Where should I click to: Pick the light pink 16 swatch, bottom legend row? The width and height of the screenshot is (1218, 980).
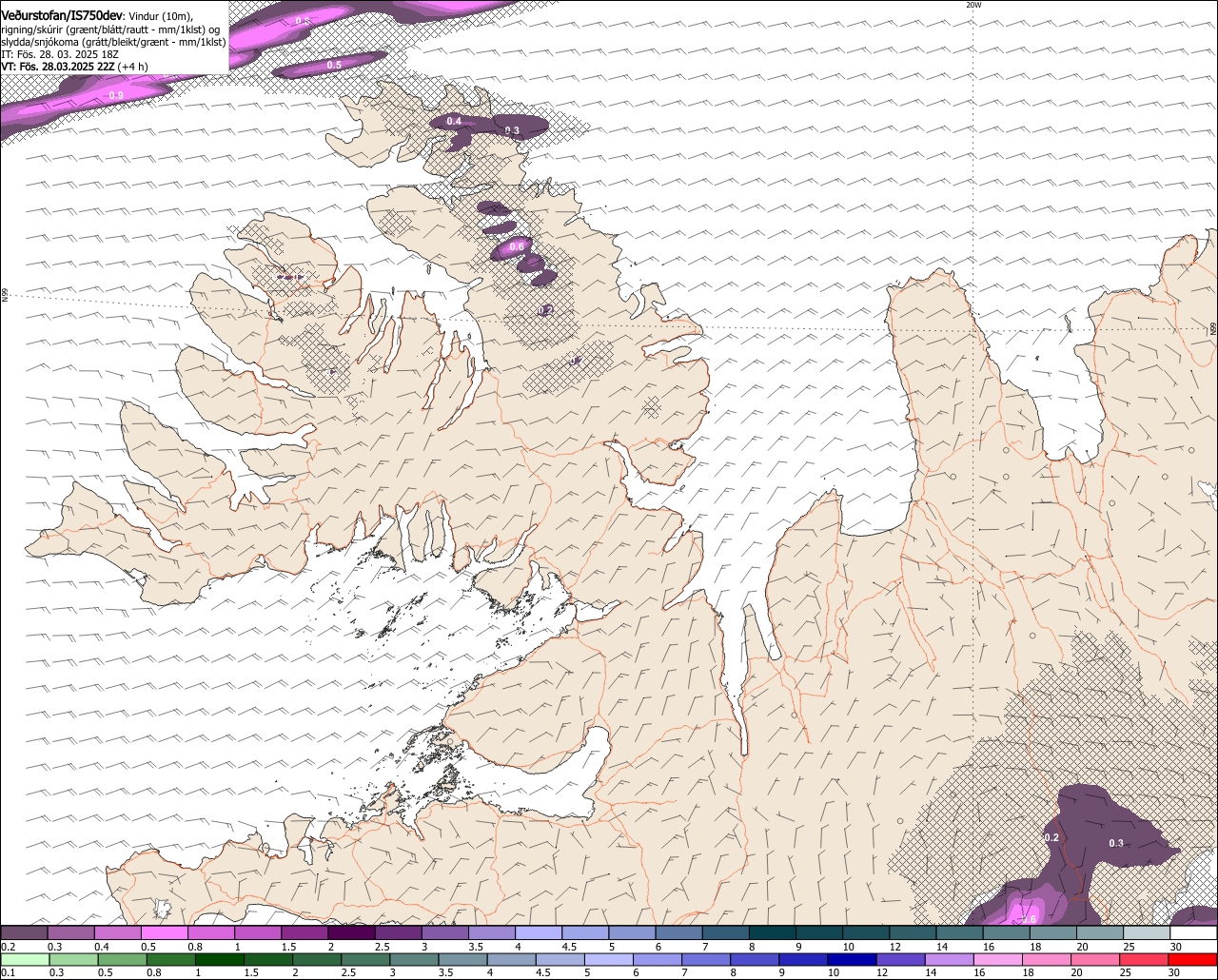[999, 959]
